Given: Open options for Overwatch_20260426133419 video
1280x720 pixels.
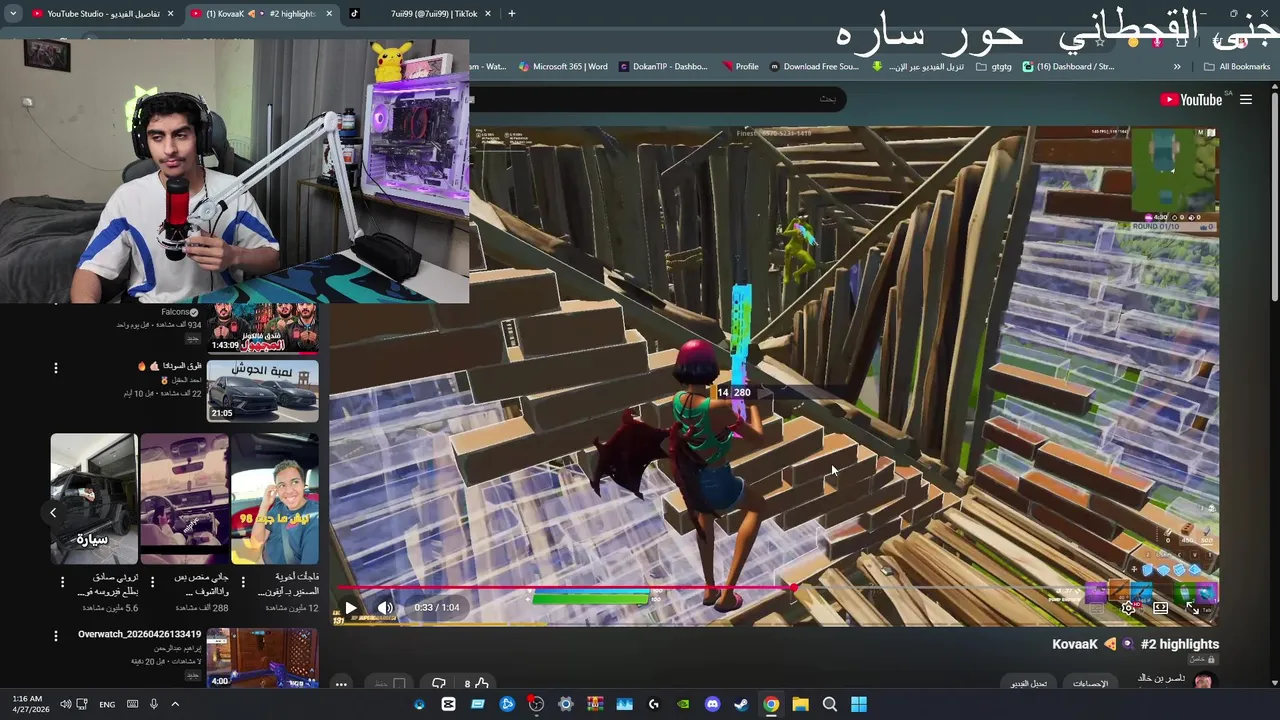Looking at the screenshot, I should (x=56, y=634).
